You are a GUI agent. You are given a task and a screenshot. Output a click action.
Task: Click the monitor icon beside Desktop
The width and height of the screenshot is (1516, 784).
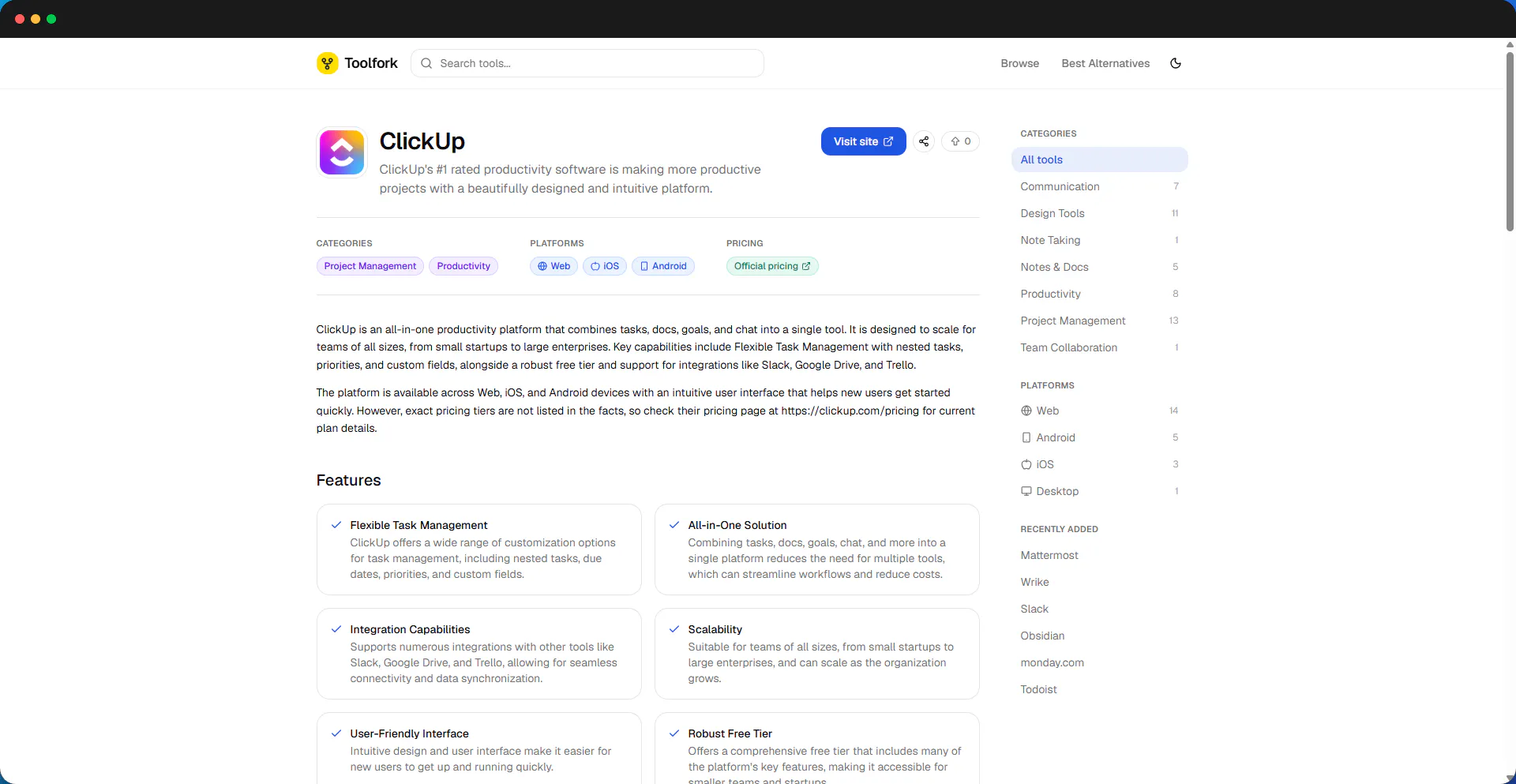(1026, 491)
